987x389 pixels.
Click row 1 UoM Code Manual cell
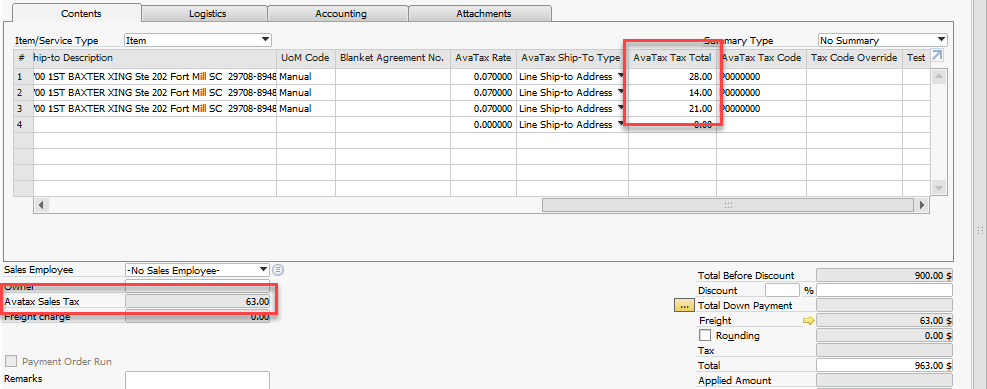tap(306, 76)
